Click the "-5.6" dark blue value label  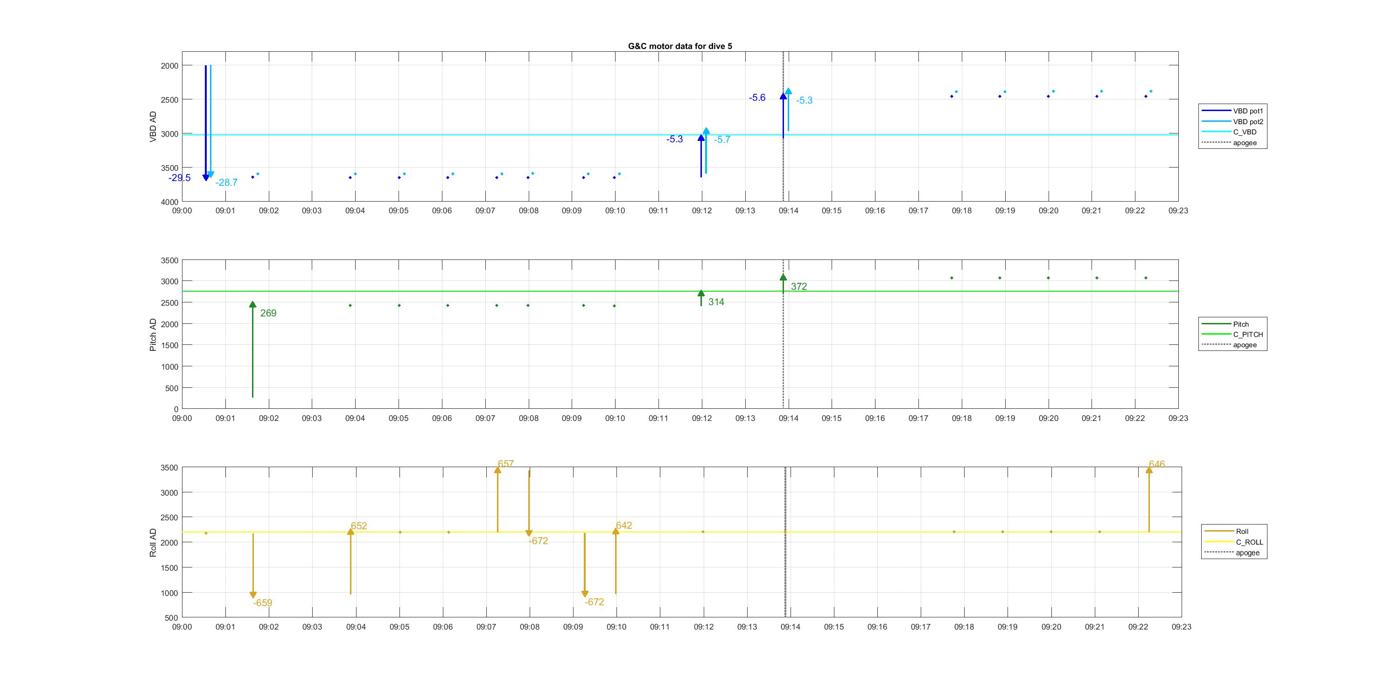[757, 98]
